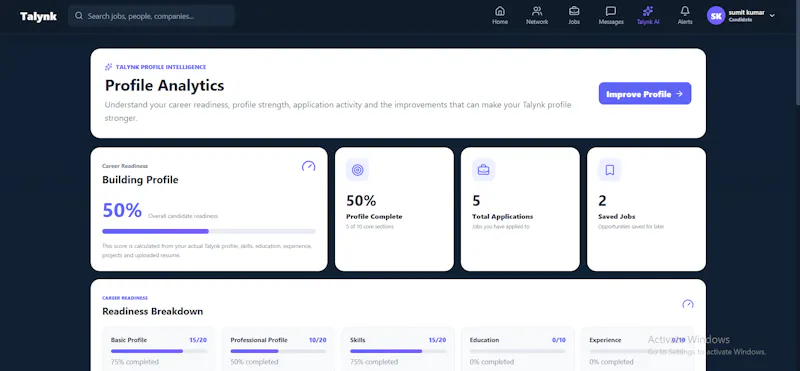The width and height of the screenshot is (800, 371).
Task: Click the Skills progress bar
Action: (398, 351)
